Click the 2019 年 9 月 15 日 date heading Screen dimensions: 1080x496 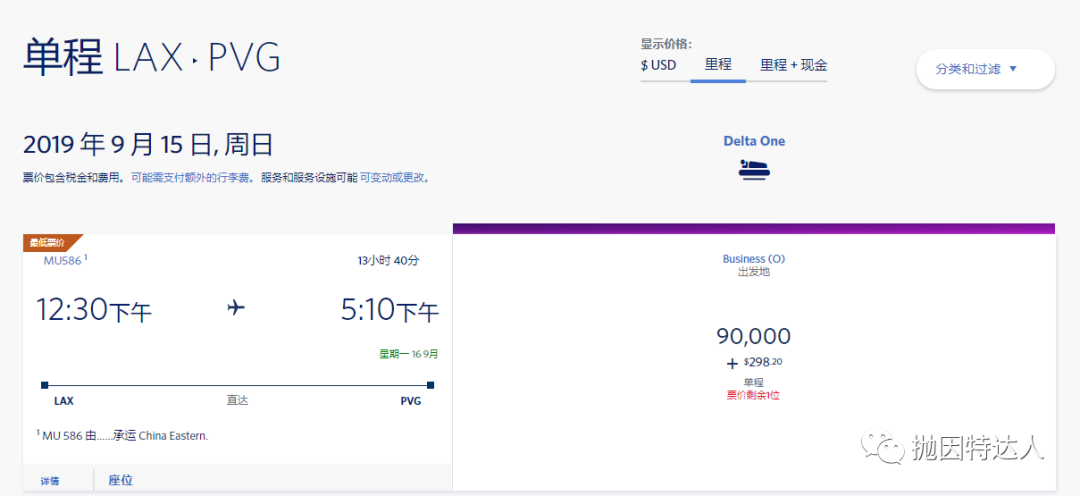pos(148,145)
